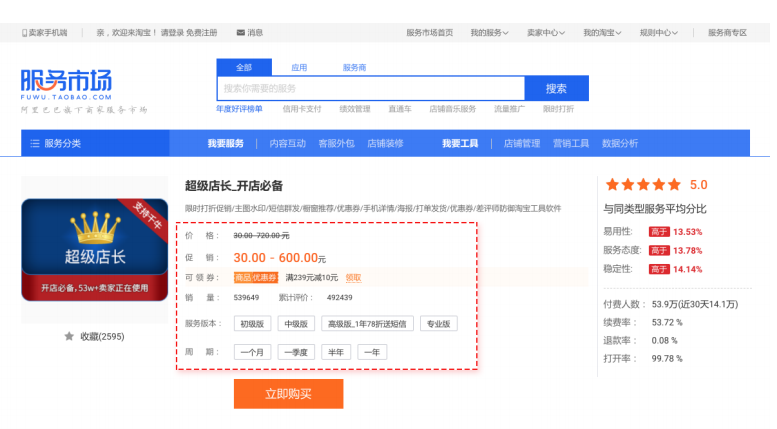Viewport: 777px width, 429px height.
Task: Click the 5.0 orange star rating
Action: click(643, 185)
